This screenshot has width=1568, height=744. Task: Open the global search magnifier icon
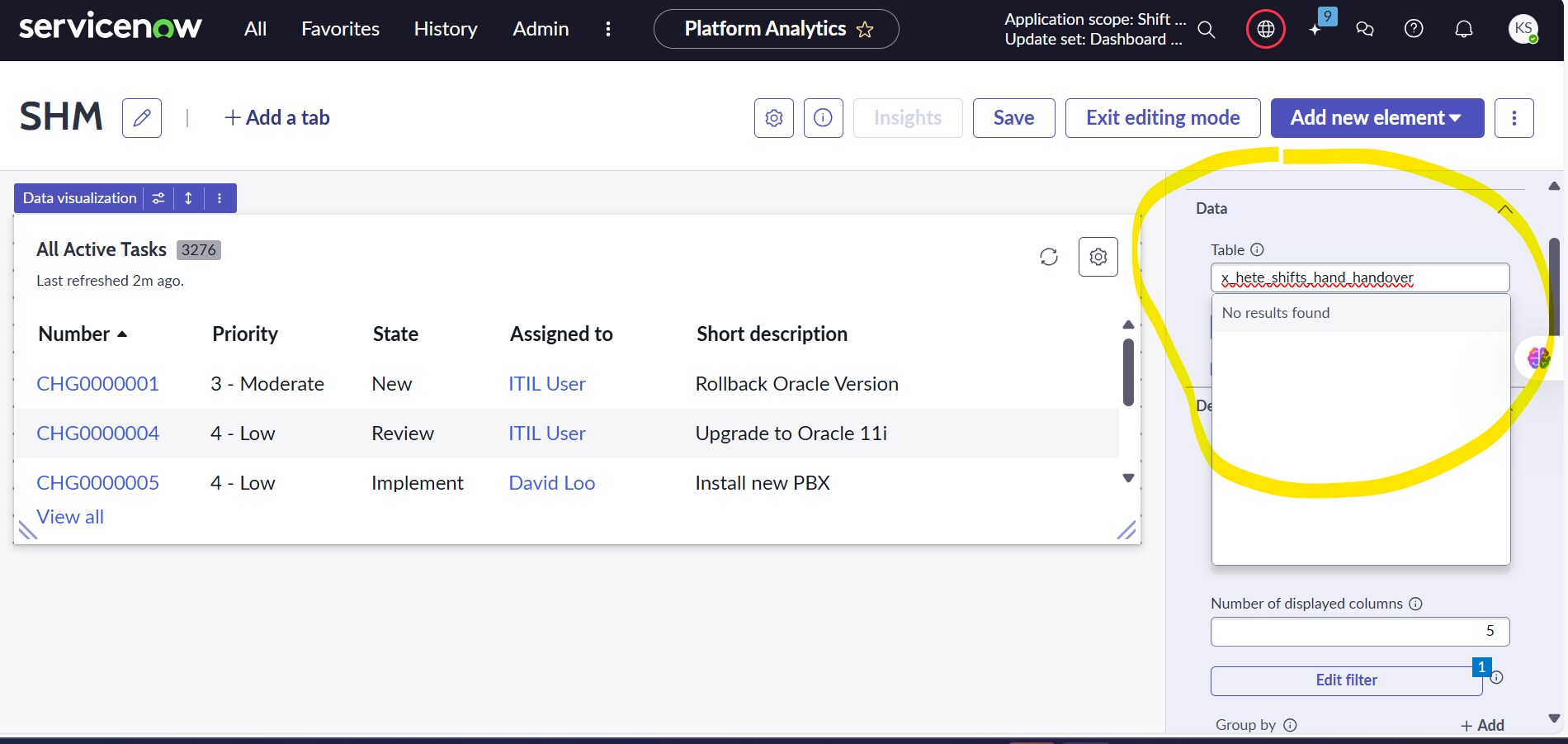point(1206,30)
